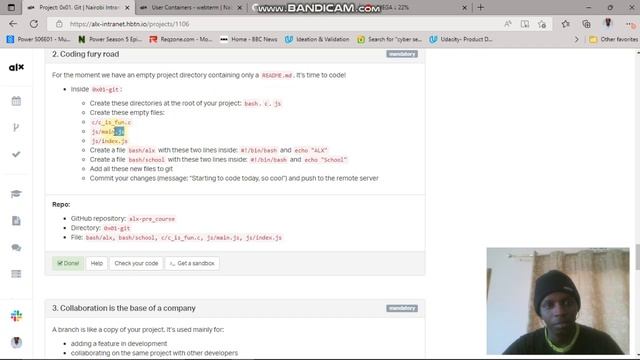Open immersive reader icon in address bar
Viewport: 640px width, 360px height.
pos(525,24)
